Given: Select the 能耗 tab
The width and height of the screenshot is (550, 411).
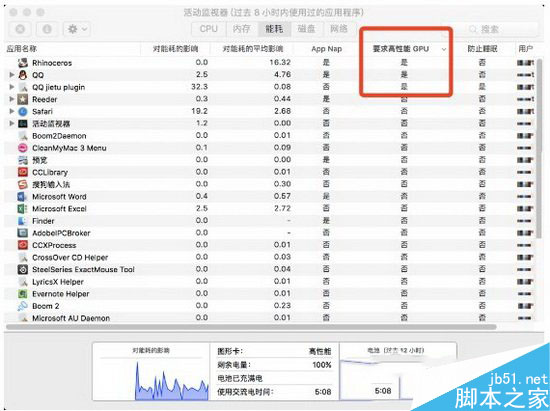Looking at the screenshot, I should coord(274,29).
